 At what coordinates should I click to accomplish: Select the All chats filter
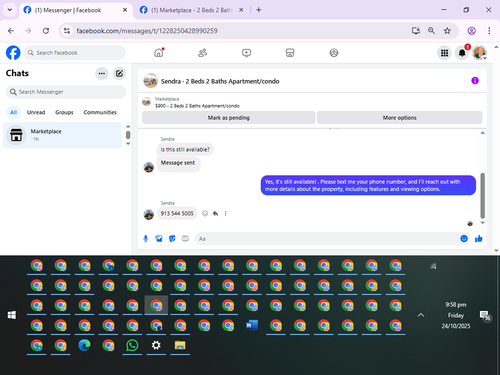click(x=13, y=112)
